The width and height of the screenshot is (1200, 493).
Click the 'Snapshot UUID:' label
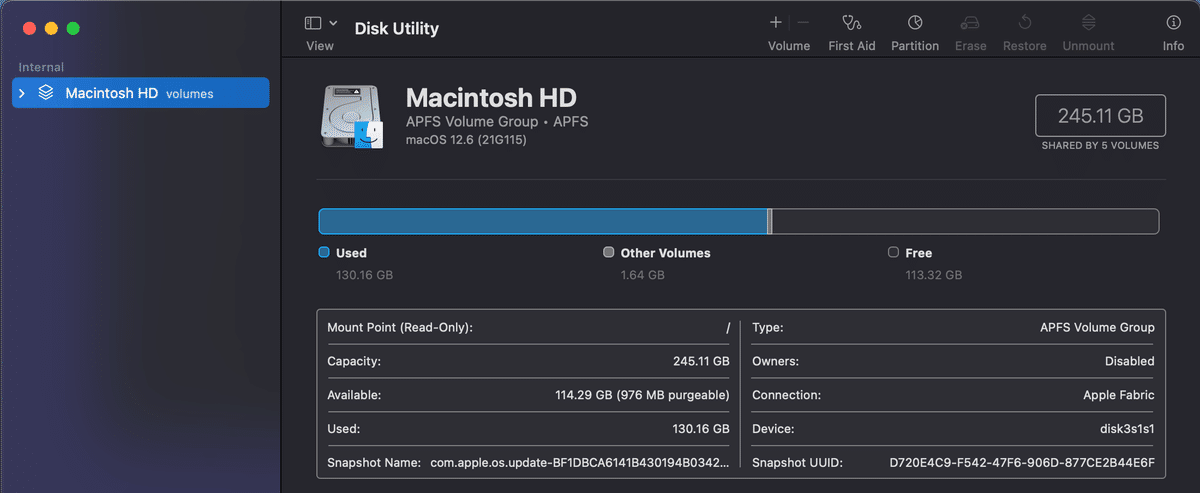797,463
